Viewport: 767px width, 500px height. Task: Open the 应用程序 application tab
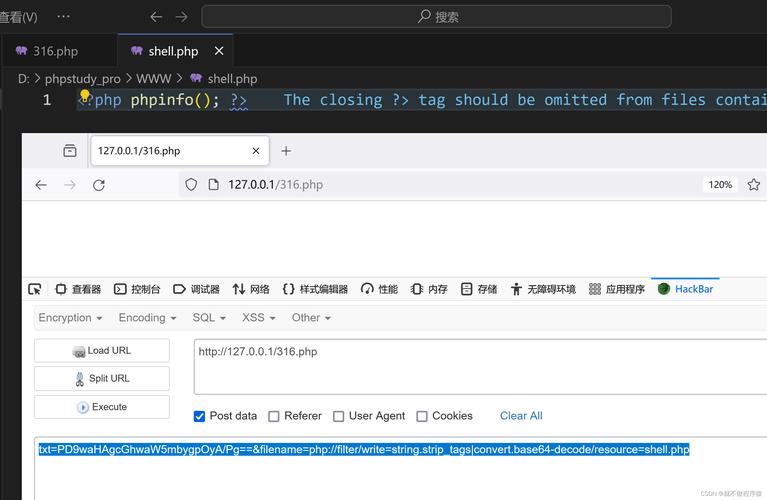pyautogui.click(x=617, y=289)
